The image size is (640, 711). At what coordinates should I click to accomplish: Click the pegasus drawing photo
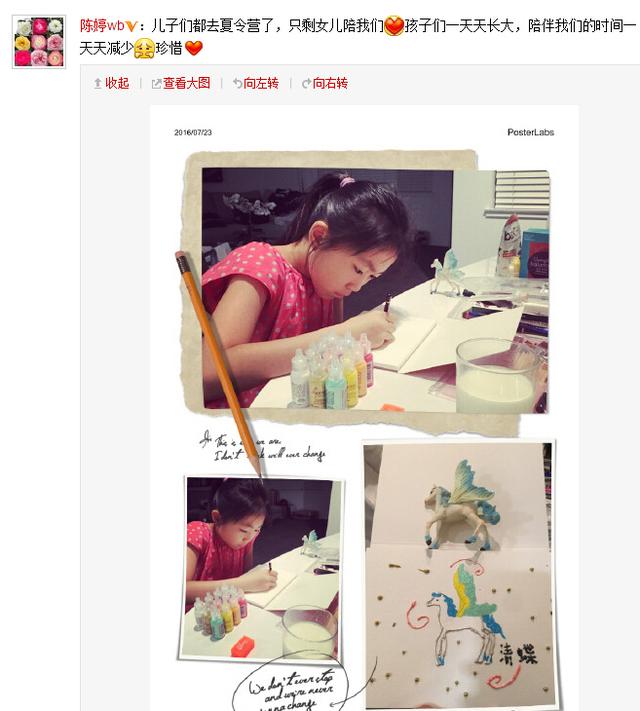pos(460,574)
